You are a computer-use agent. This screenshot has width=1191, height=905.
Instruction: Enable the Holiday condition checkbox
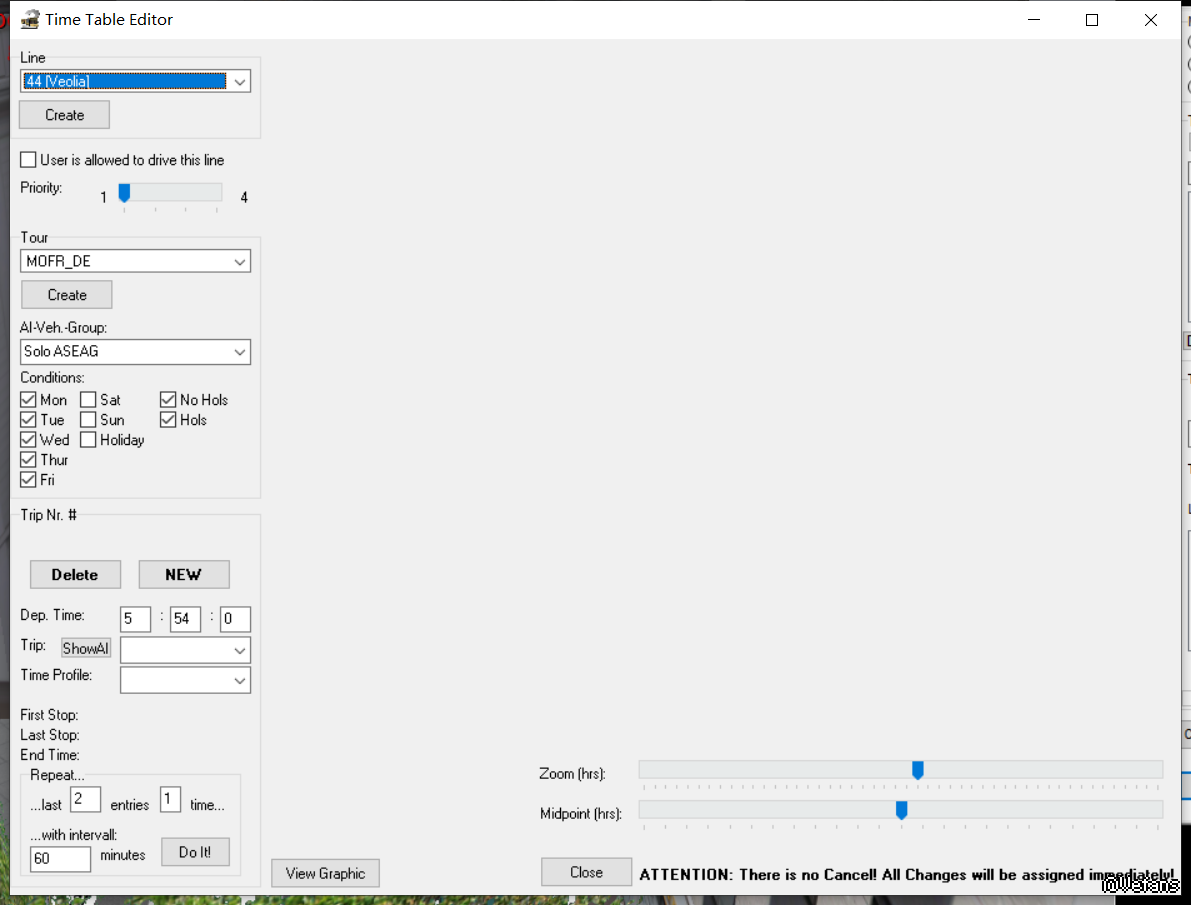pos(88,439)
